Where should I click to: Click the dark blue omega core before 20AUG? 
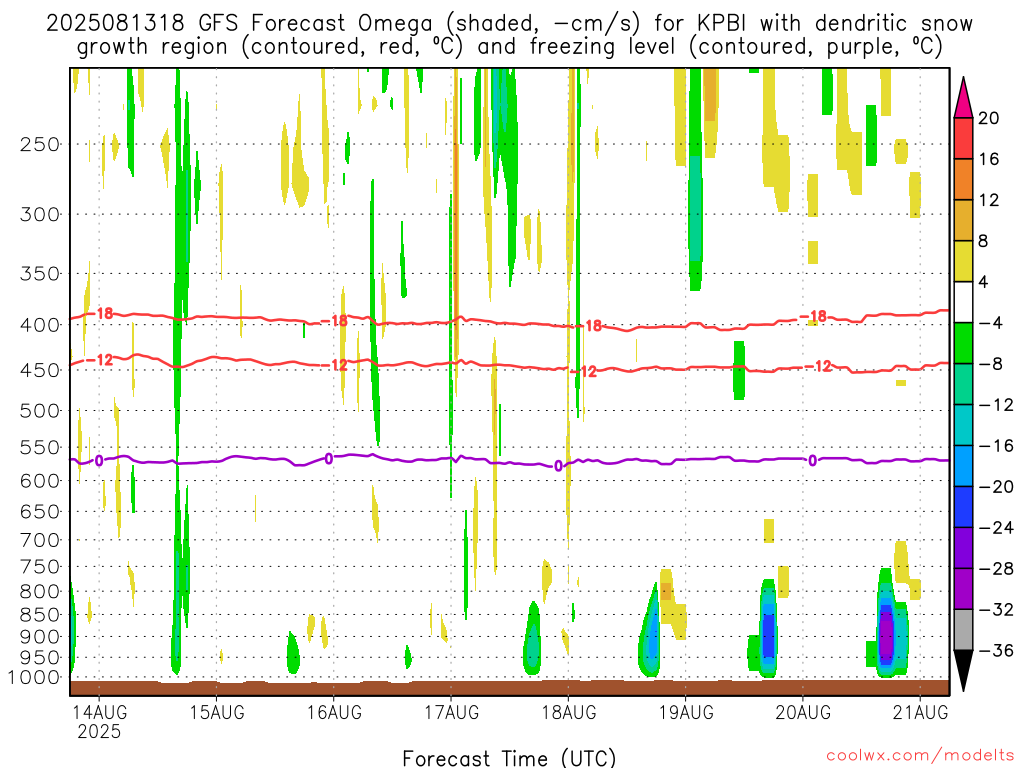click(x=769, y=633)
